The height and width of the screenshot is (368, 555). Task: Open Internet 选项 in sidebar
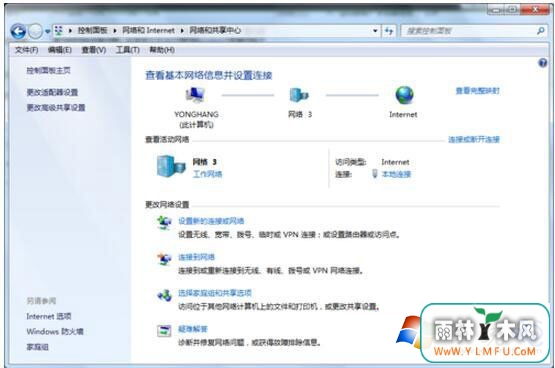click(x=49, y=316)
